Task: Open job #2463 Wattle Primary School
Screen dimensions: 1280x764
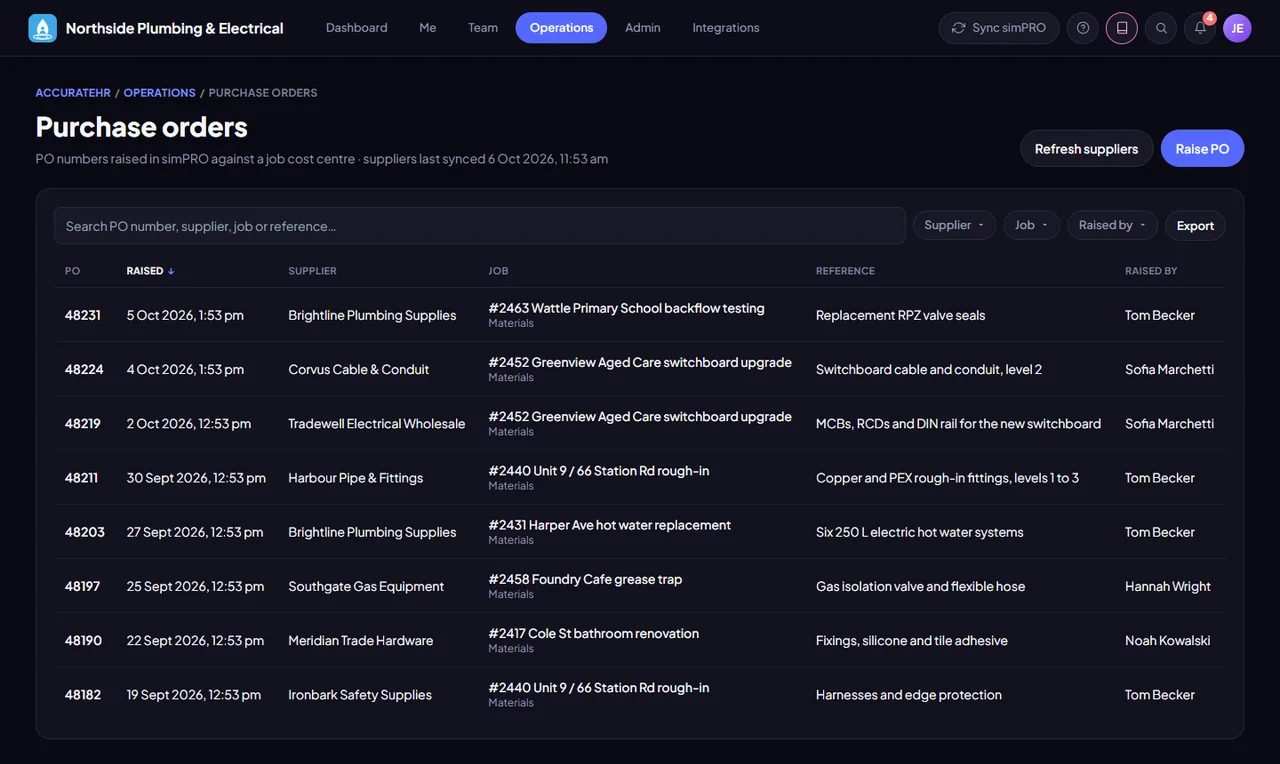Action: 626,308
